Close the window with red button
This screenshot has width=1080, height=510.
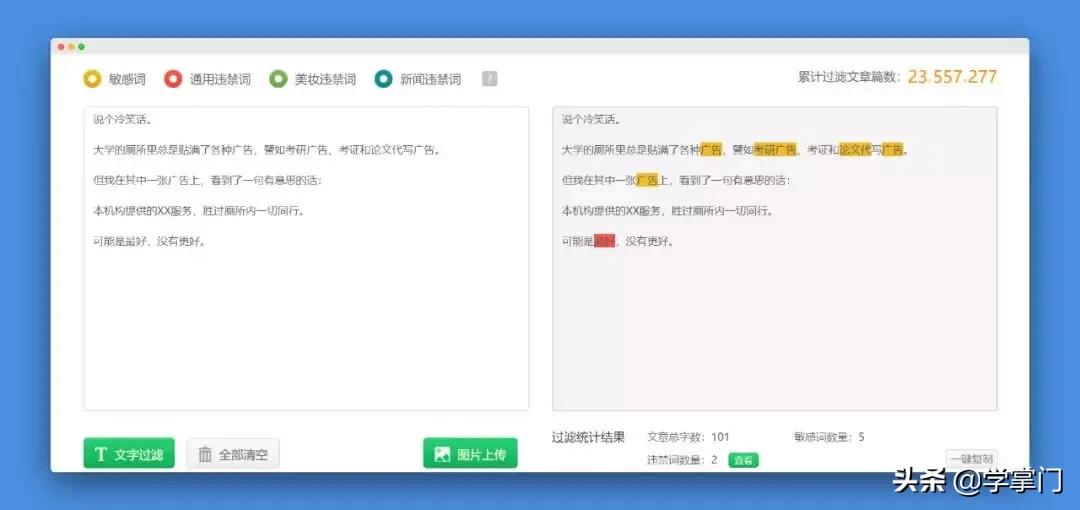point(61,47)
